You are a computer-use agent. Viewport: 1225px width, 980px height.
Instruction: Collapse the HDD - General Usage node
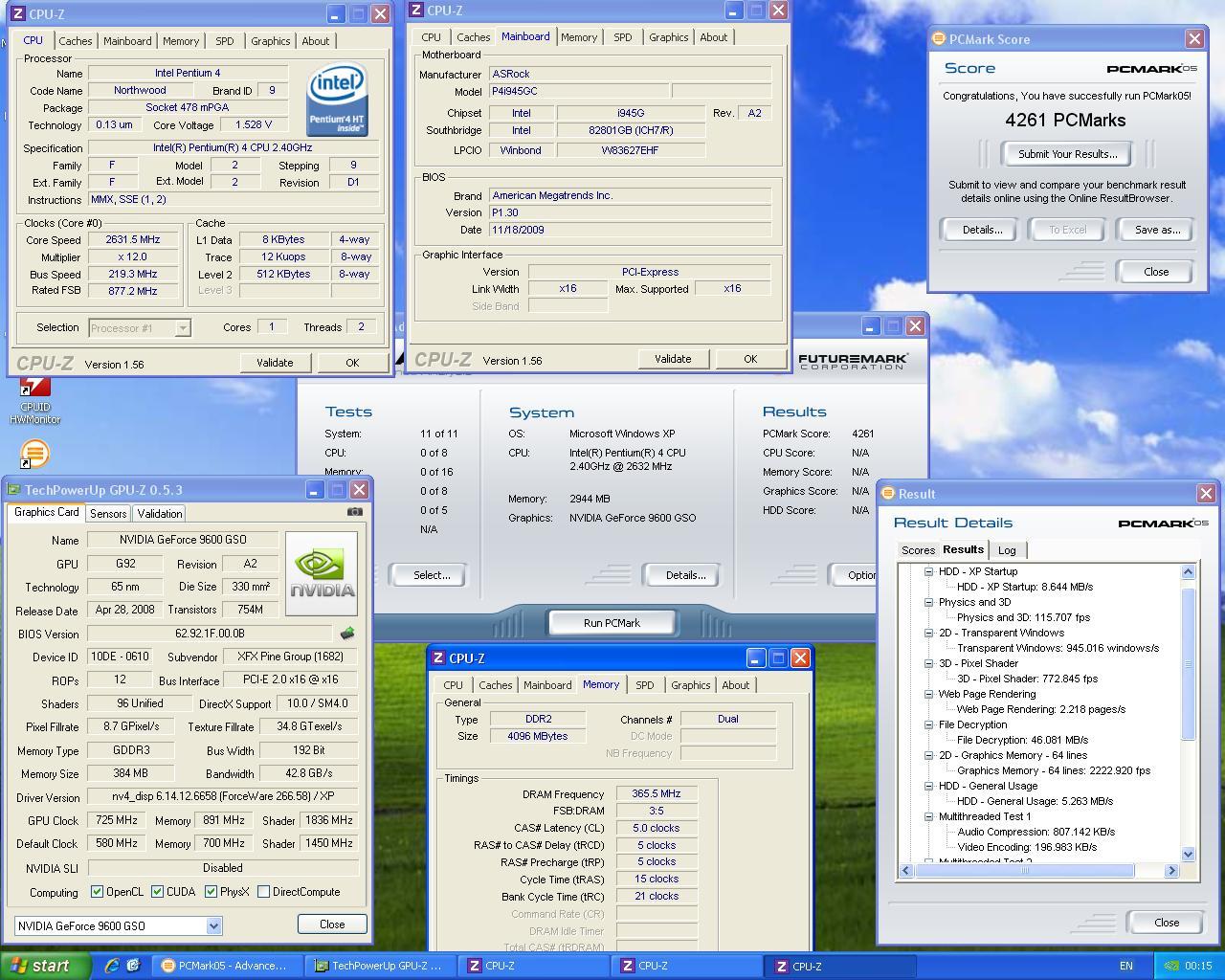coord(928,786)
